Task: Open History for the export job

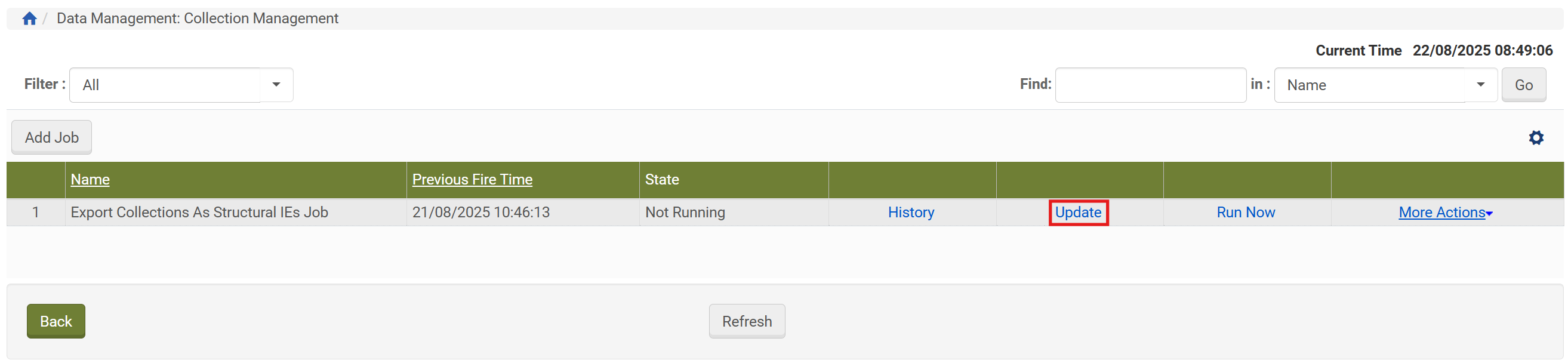Action: click(911, 213)
